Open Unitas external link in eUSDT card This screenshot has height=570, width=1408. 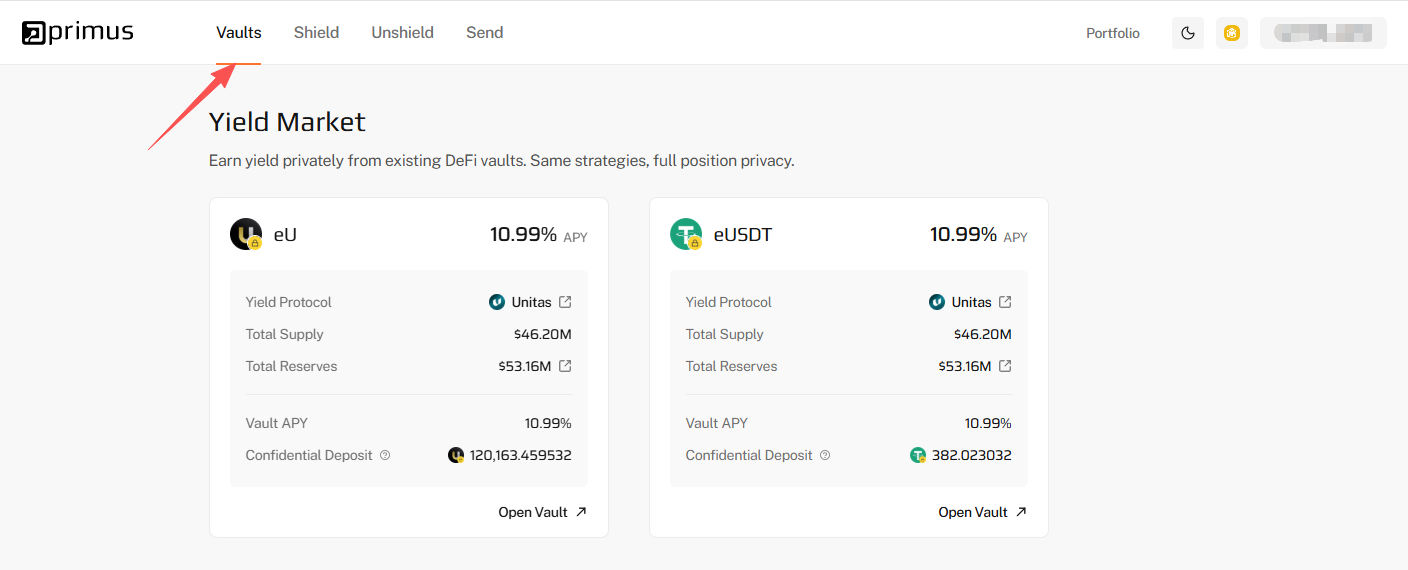1005,302
